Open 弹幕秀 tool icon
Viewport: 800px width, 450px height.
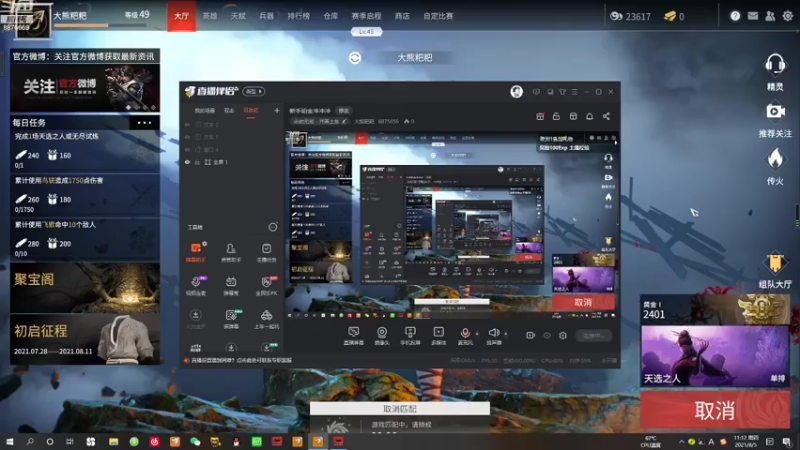click(x=231, y=285)
